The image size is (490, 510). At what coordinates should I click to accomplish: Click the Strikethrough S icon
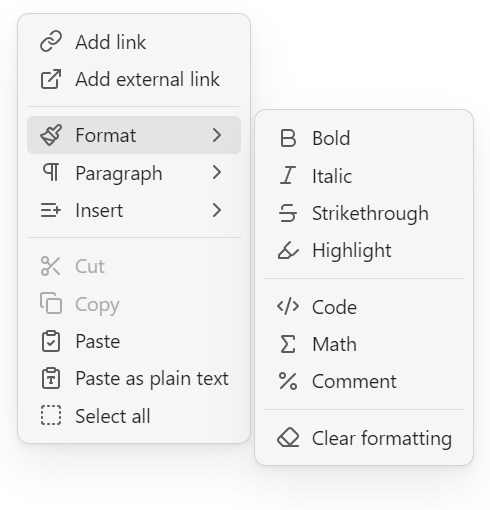pos(288,213)
